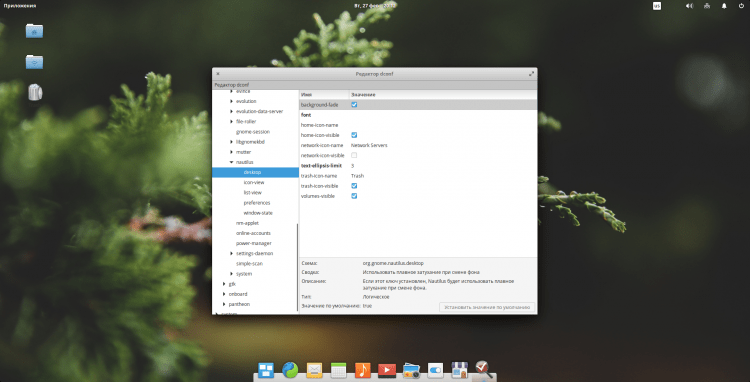Viewport: 750px width, 382px height.
Task: Open the Photos app in the dock
Action: point(411,371)
